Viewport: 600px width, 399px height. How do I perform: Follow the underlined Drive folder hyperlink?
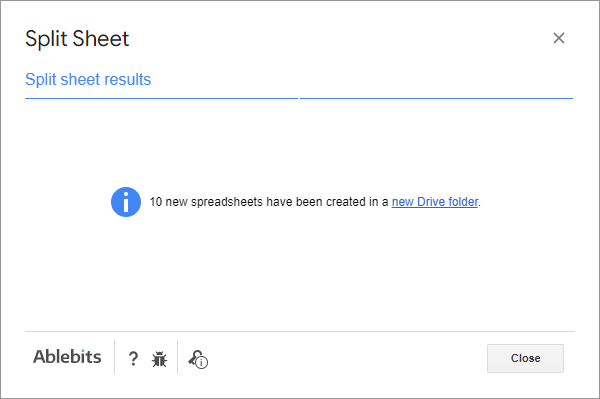[x=435, y=202]
